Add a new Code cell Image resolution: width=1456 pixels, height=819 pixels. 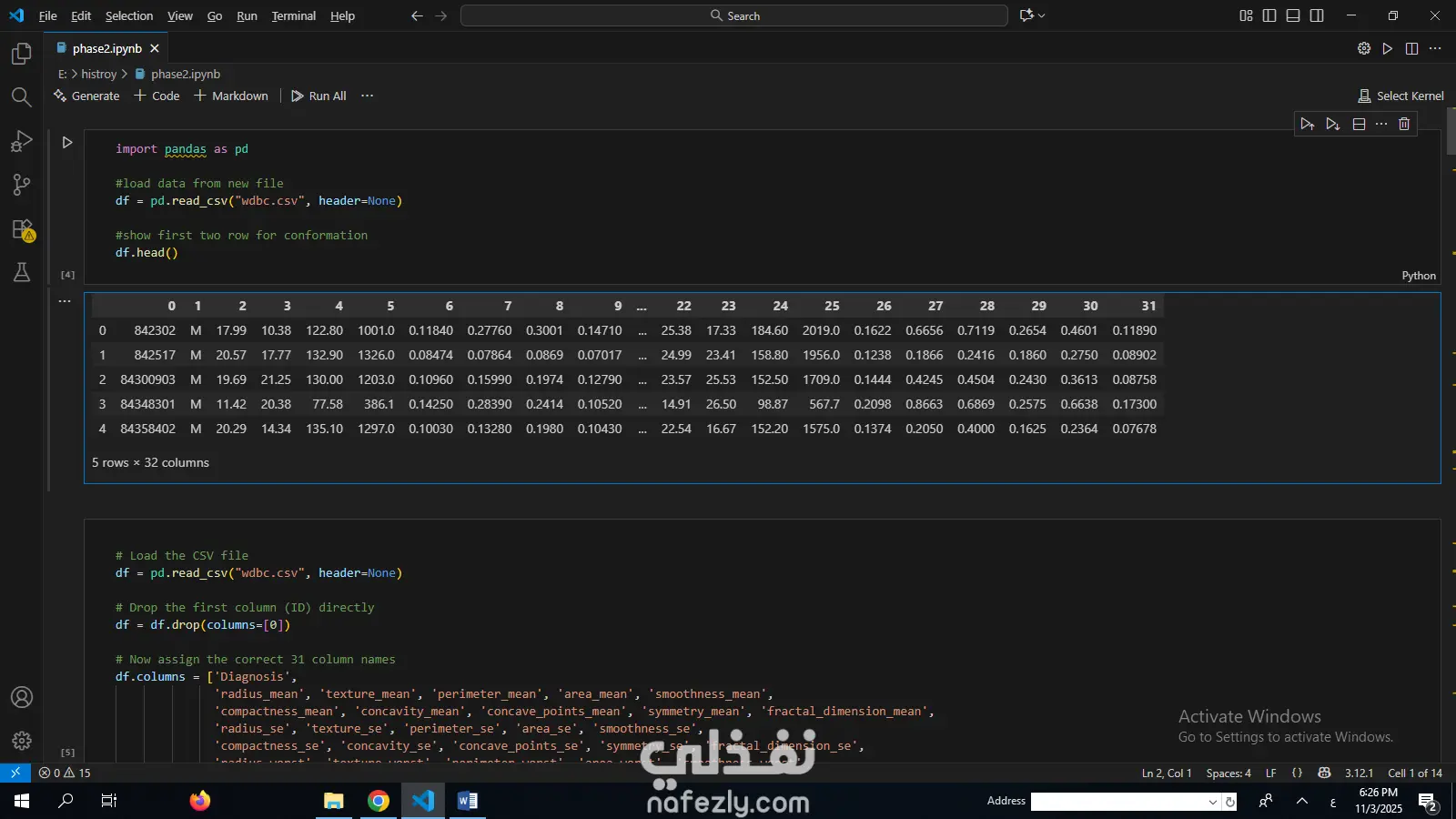click(157, 96)
